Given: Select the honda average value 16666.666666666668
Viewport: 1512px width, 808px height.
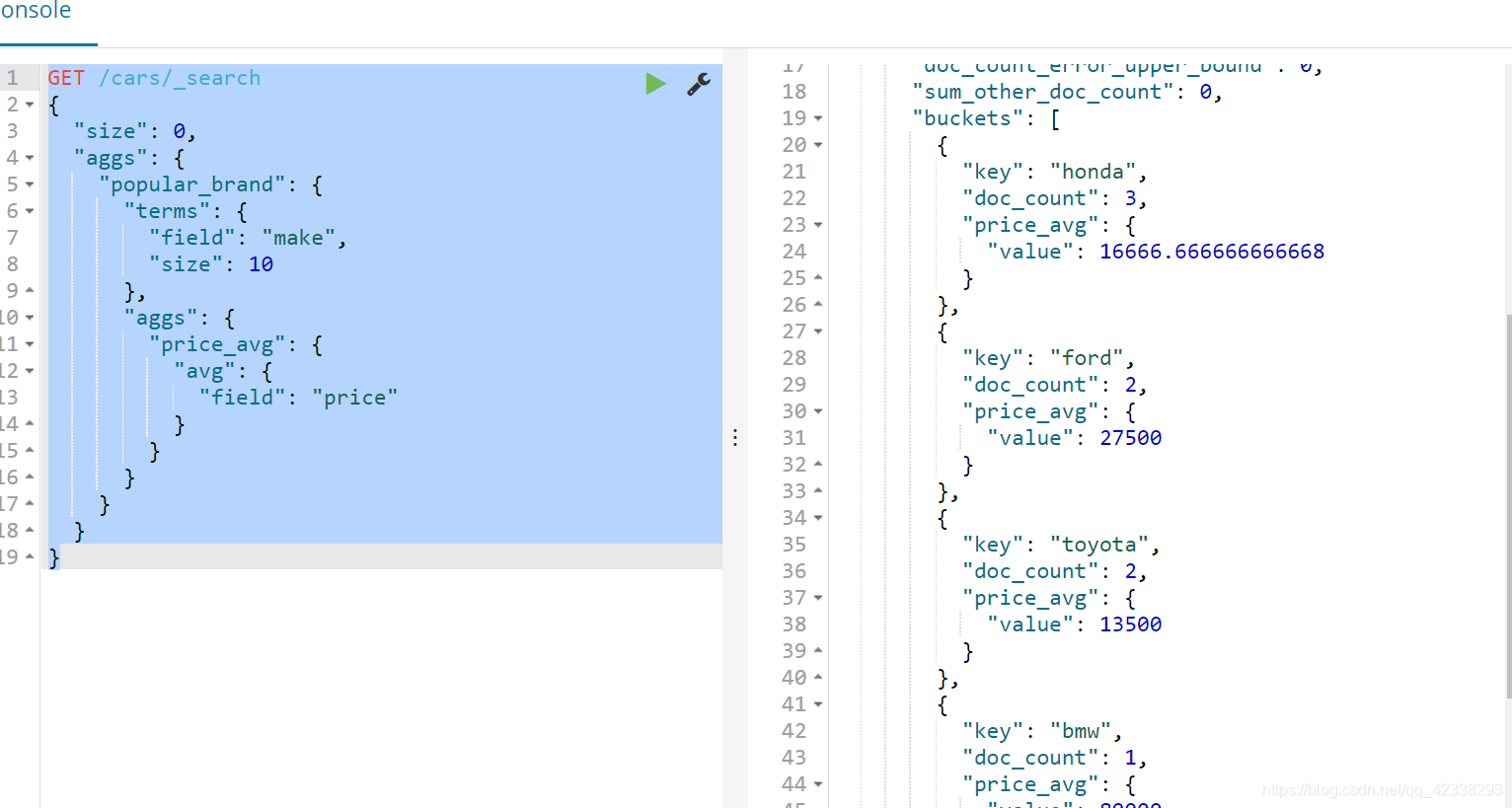Looking at the screenshot, I should tap(1211, 251).
